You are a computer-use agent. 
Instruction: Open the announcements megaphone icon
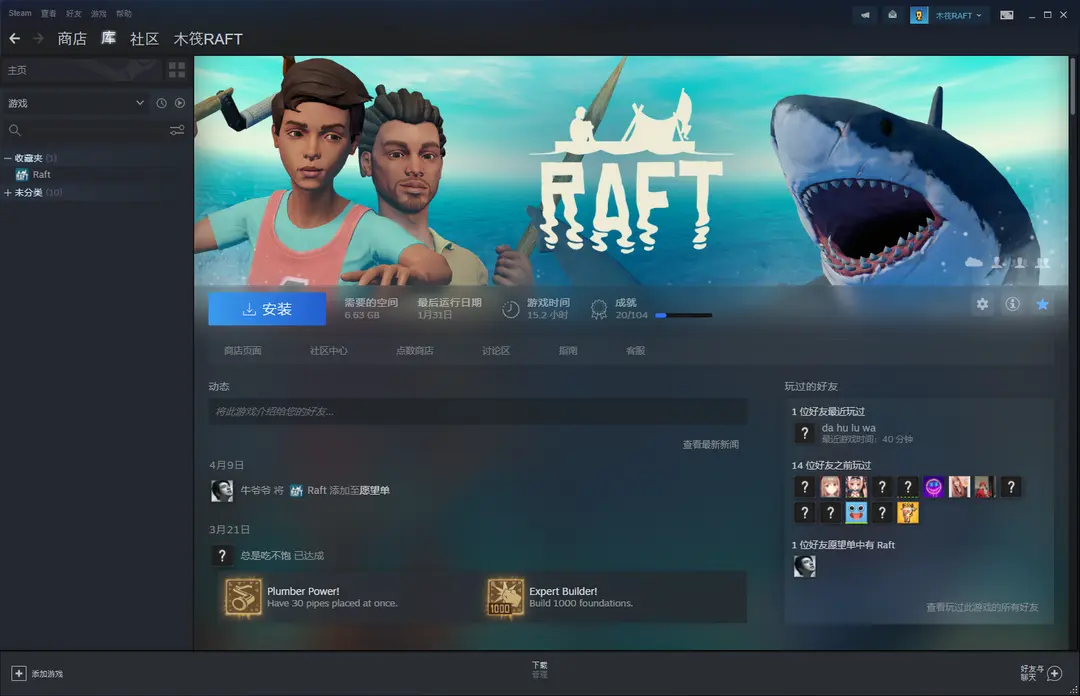coord(865,15)
